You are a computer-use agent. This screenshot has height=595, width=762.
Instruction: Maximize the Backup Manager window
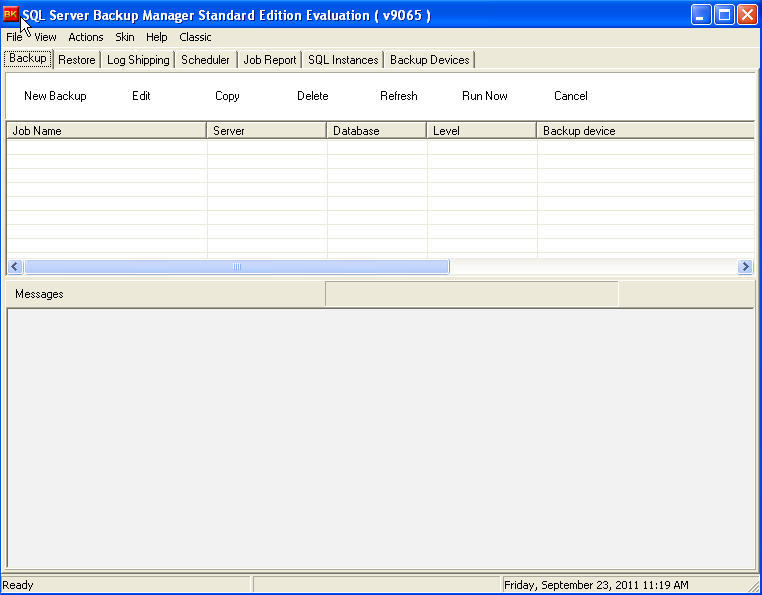click(724, 15)
